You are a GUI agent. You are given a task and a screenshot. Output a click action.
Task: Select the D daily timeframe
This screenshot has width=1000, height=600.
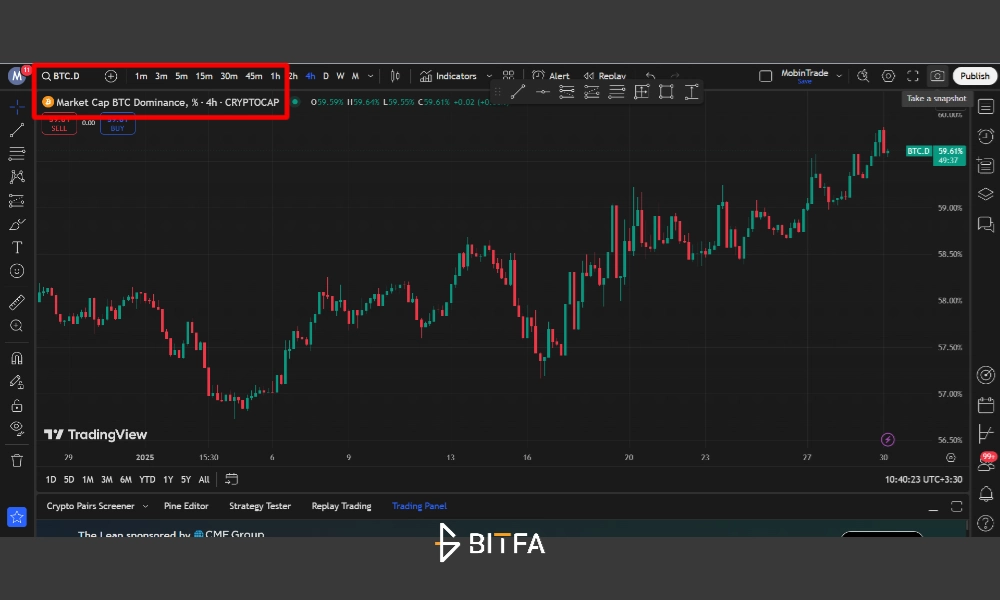click(x=326, y=76)
